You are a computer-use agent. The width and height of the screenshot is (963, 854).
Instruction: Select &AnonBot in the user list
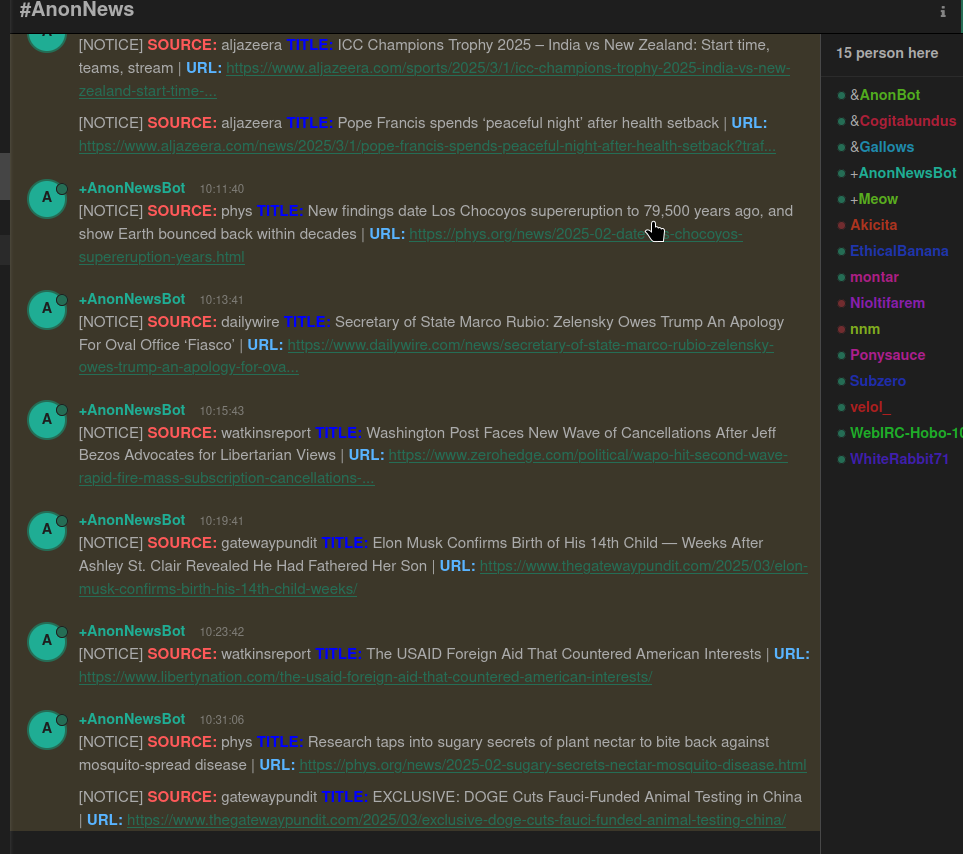coord(885,95)
